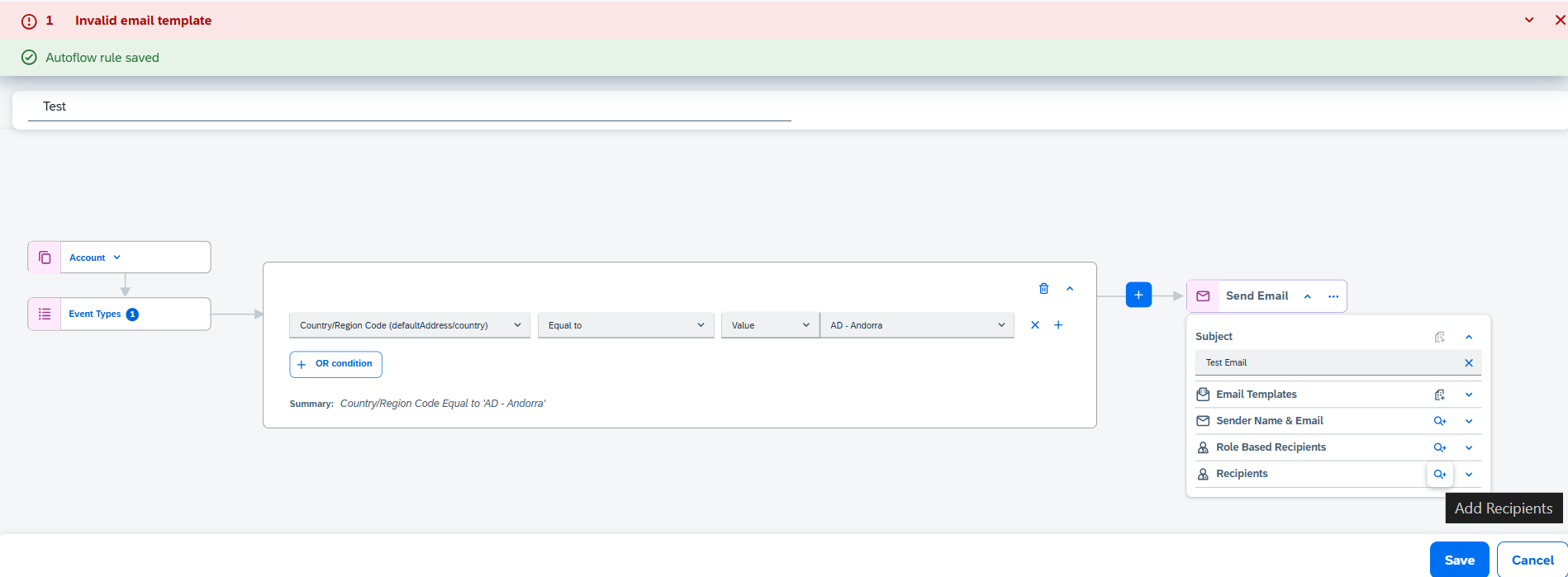Expand the Recipients section
Image resolution: width=1568 pixels, height=577 pixels.
point(1469,474)
